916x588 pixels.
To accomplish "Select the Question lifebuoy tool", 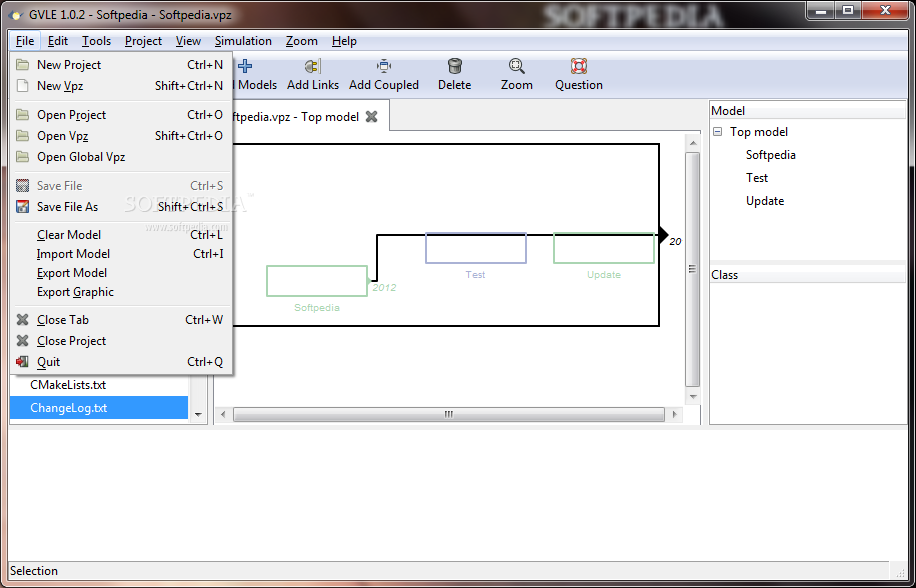I will tap(578, 75).
